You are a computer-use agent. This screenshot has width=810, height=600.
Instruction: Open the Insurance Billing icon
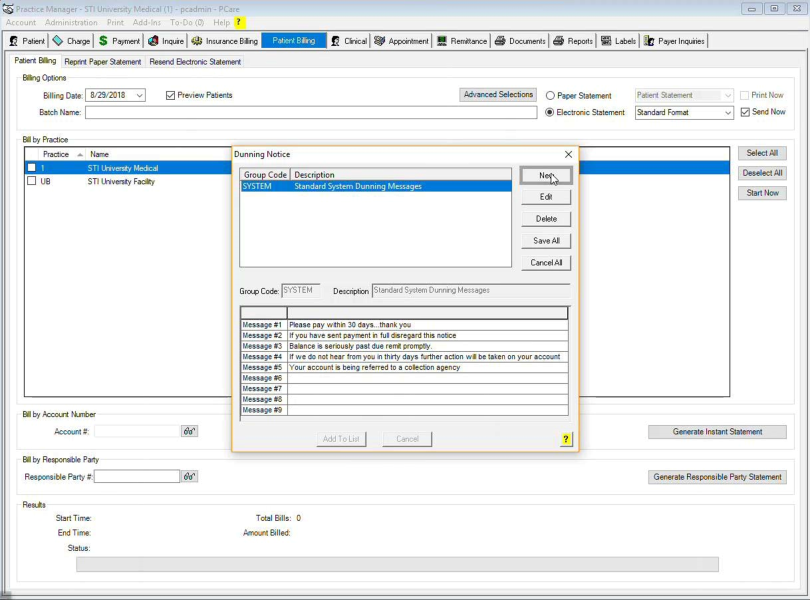198,41
